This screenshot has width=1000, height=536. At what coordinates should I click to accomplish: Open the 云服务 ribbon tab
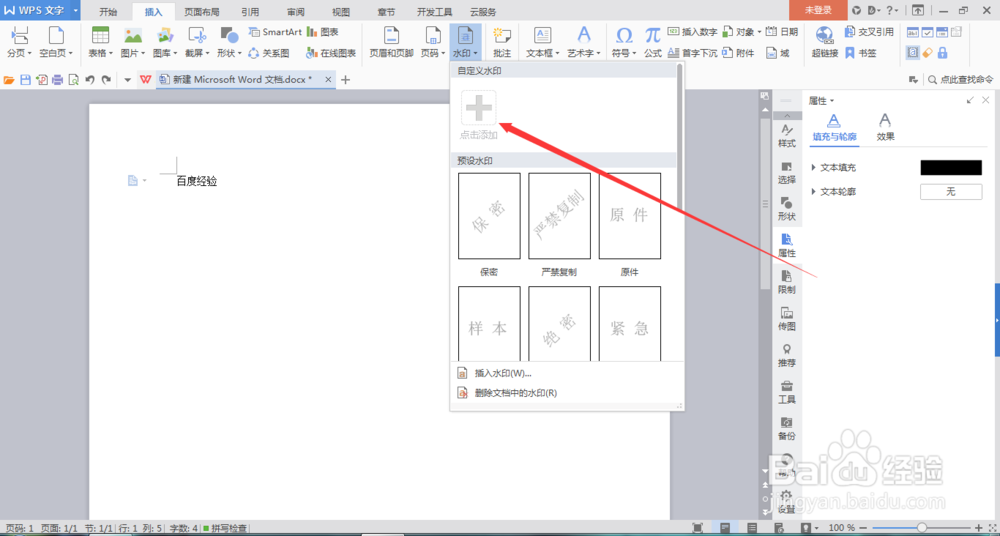(x=483, y=11)
